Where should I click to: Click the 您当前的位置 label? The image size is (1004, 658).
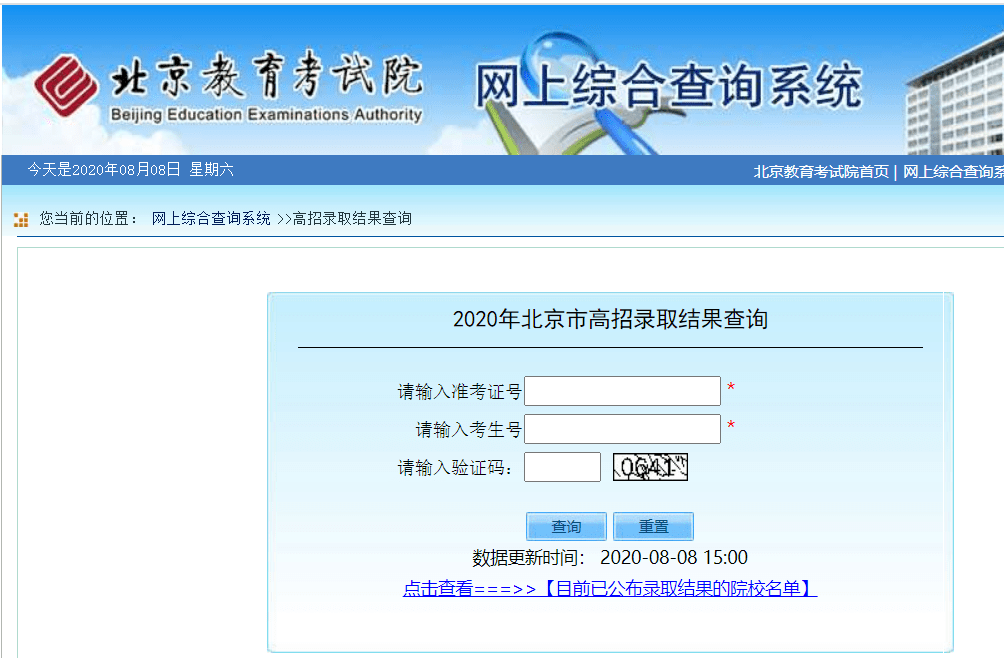[x=88, y=219]
